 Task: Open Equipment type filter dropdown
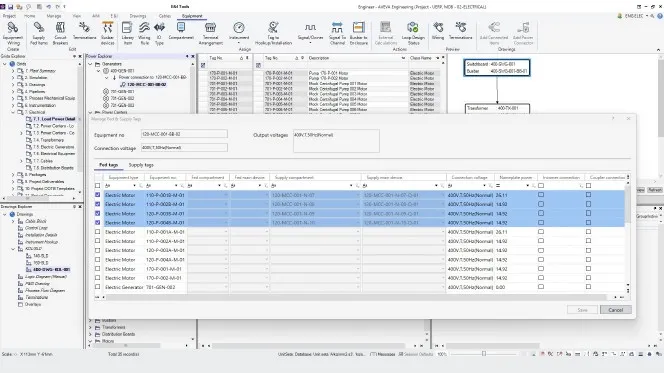coord(135,186)
